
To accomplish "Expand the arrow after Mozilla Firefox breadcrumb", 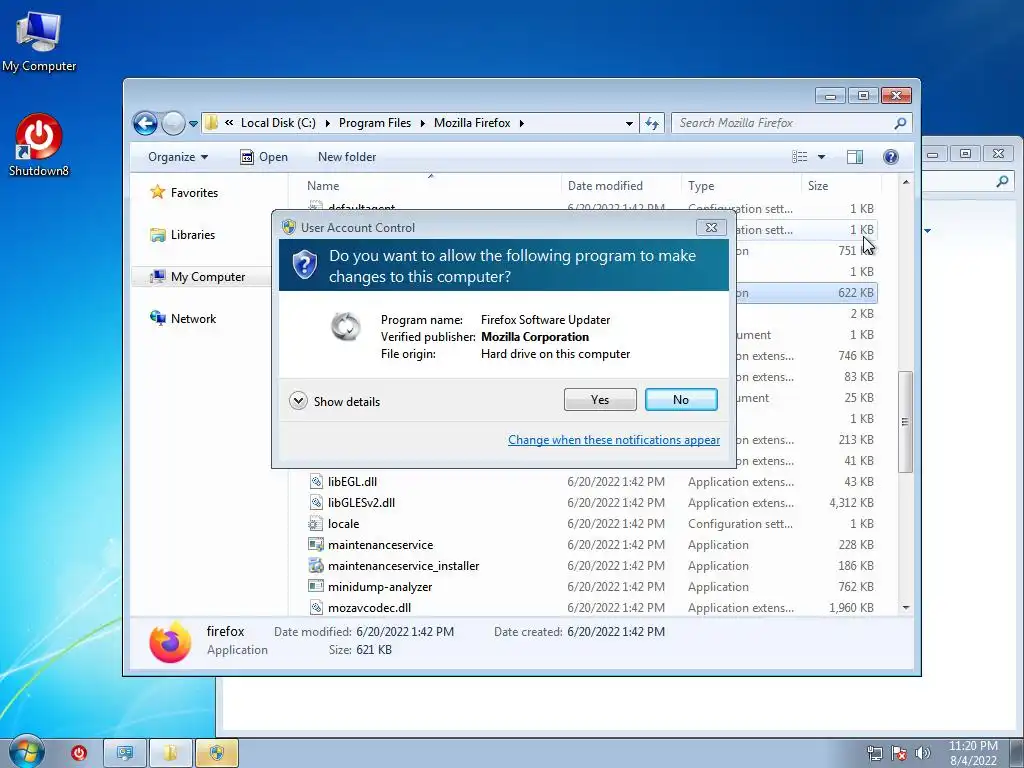I will pos(521,123).
